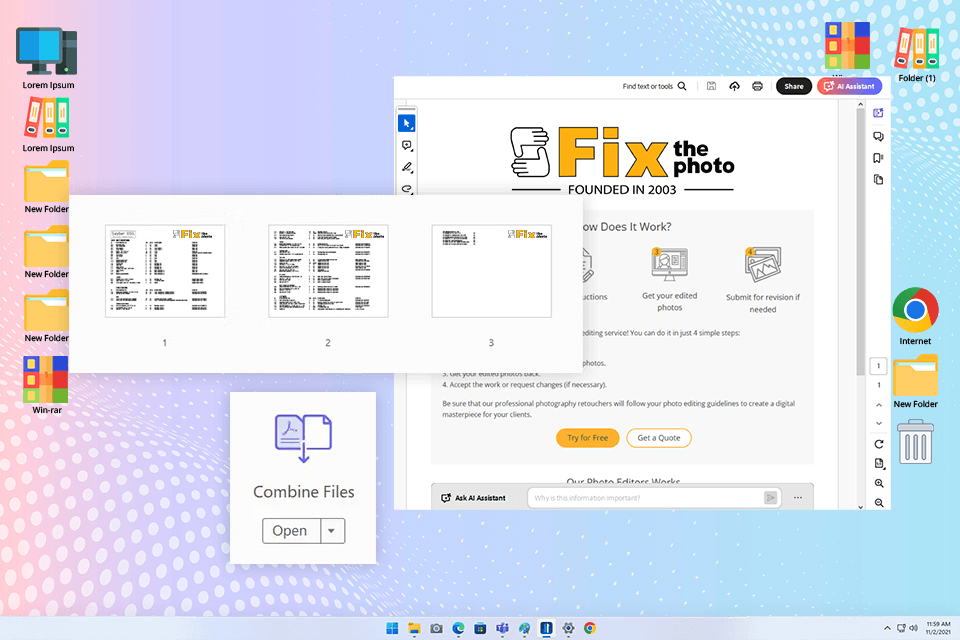Rotate the page view clockwise
Image resolution: width=960 pixels, height=640 pixels.
pyautogui.click(x=879, y=444)
